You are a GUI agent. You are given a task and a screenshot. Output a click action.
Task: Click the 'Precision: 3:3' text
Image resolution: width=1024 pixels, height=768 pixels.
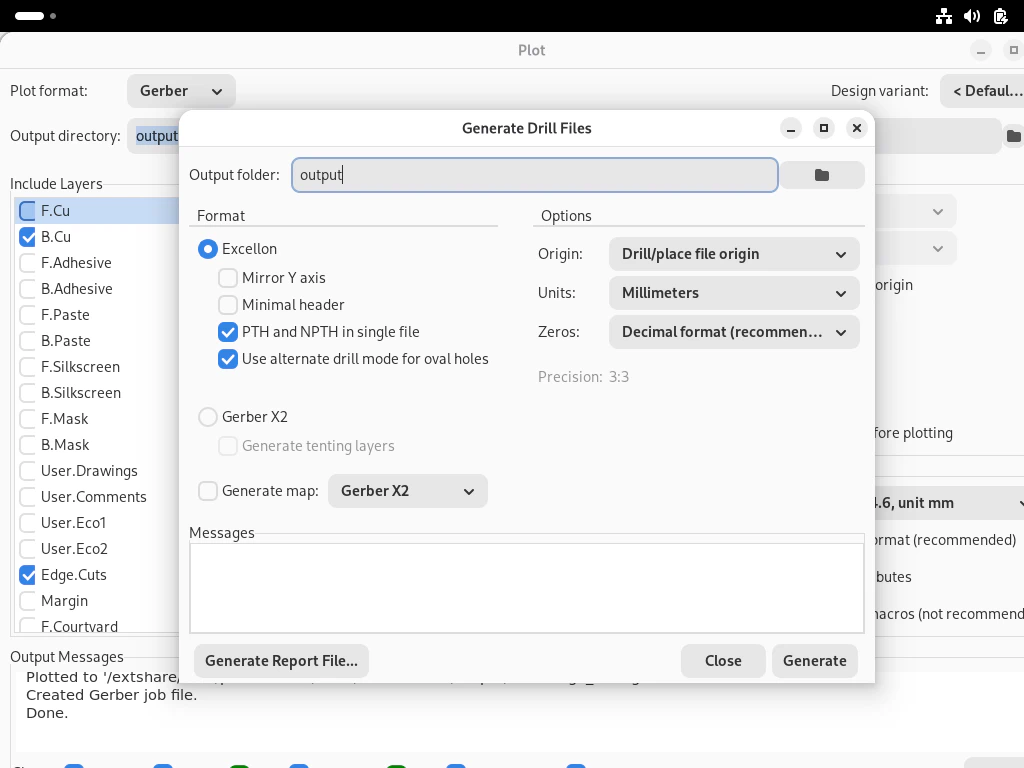583,377
